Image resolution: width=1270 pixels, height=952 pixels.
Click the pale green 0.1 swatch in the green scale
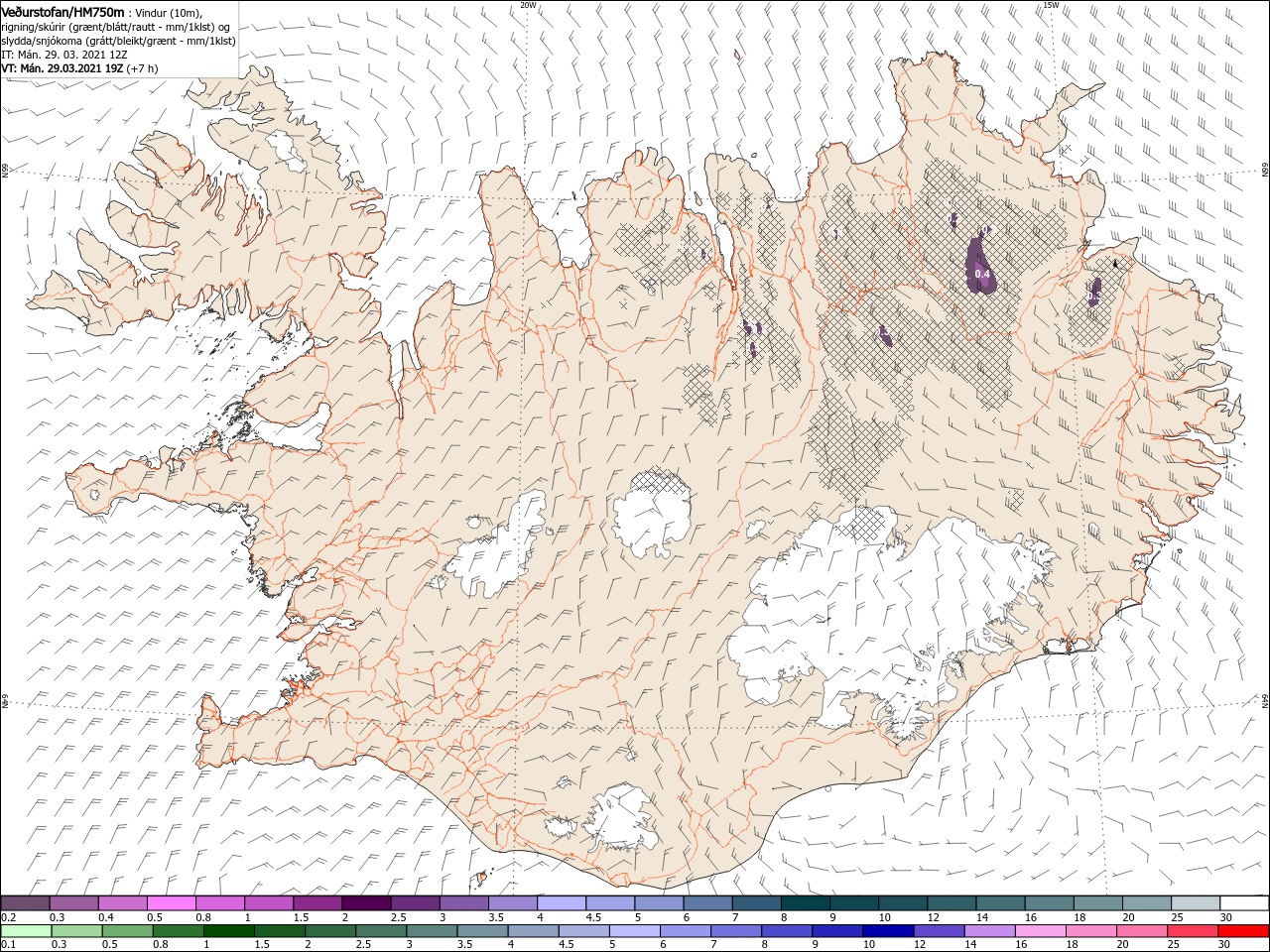pyautogui.click(x=26, y=931)
